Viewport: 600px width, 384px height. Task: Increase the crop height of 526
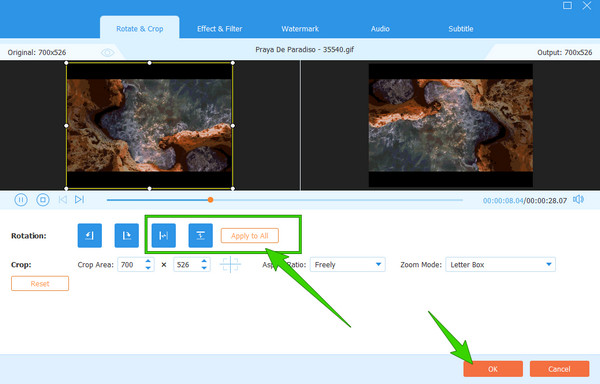(x=204, y=261)
